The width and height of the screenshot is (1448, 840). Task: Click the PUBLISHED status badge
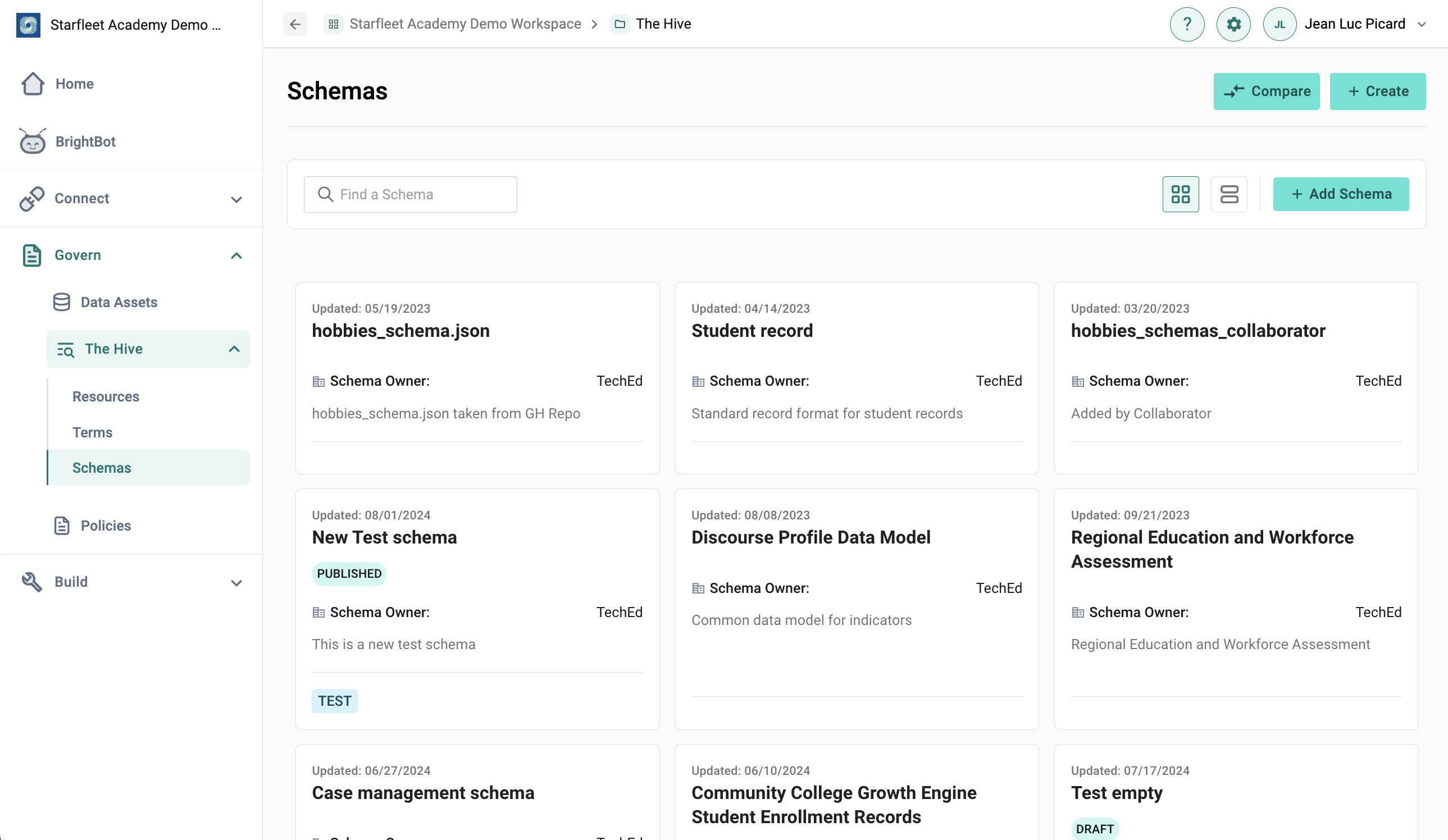tap(349, 574)
